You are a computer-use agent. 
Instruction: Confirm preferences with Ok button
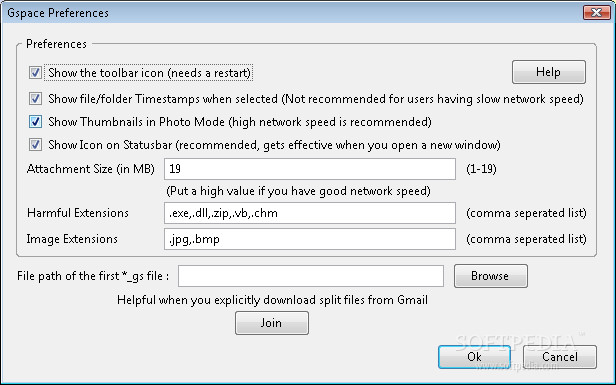(474, 357)
